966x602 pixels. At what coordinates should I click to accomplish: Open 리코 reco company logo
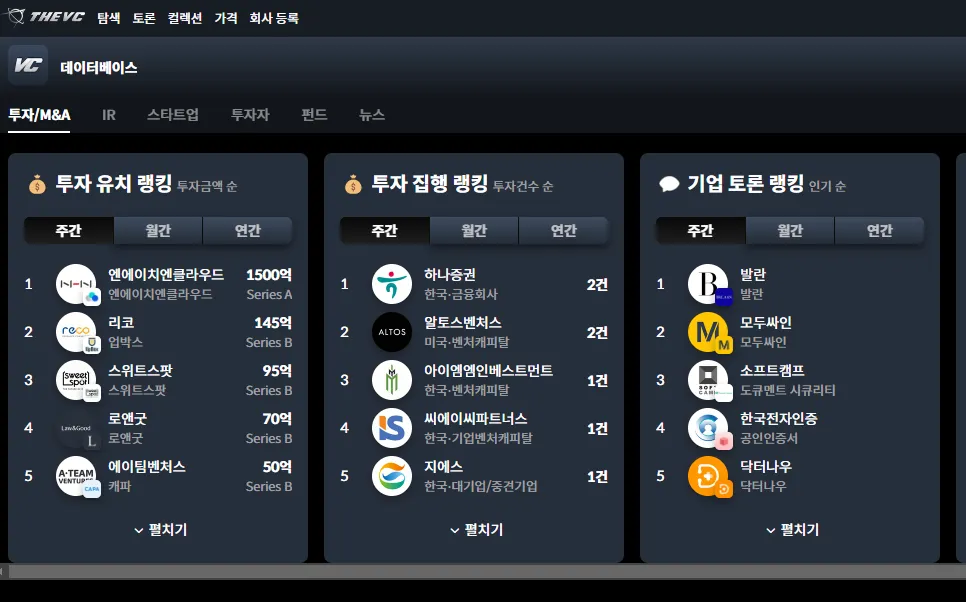pyautogui.click(x=76, y=332)
